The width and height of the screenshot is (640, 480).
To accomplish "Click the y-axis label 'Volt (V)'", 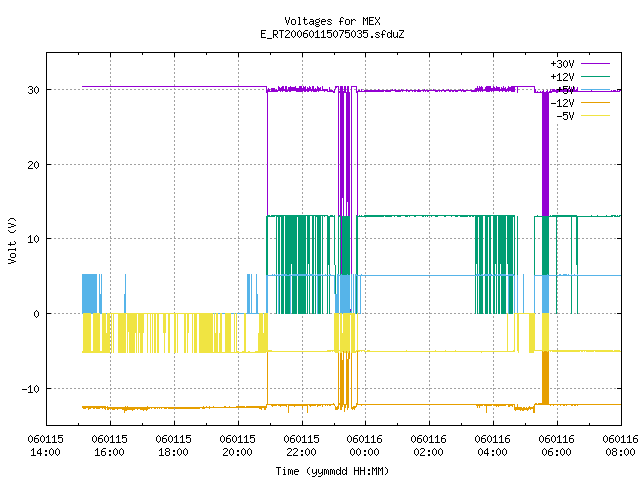I will point(12,240).
